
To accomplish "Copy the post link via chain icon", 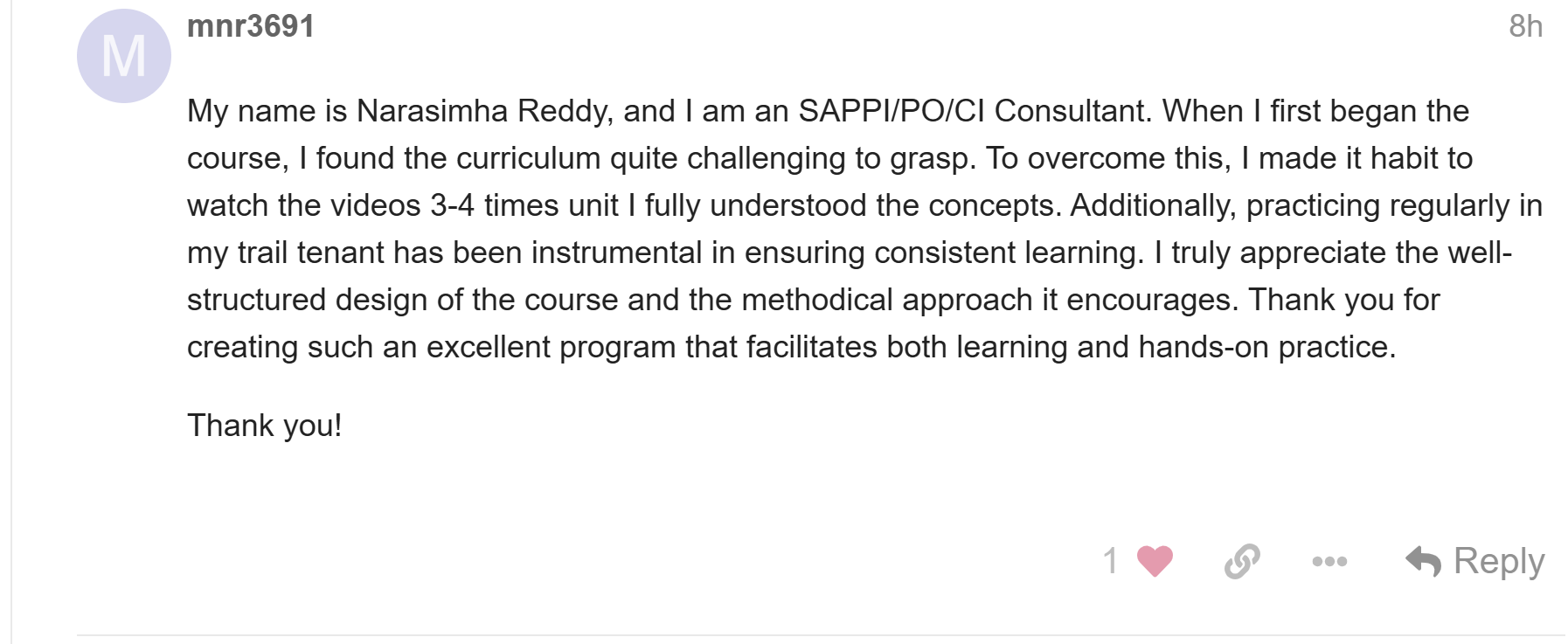I will click(1242, 561).
